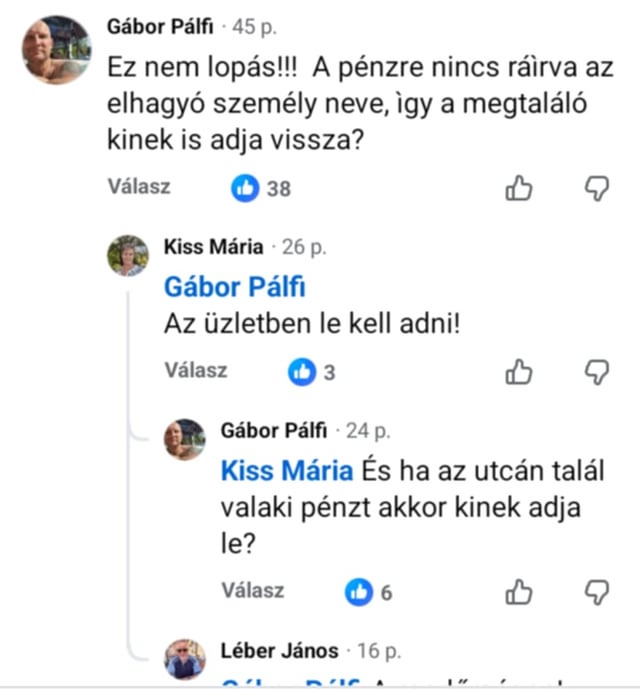Open the blue Gábor Pálfi mention link

(x=234, y=287)
